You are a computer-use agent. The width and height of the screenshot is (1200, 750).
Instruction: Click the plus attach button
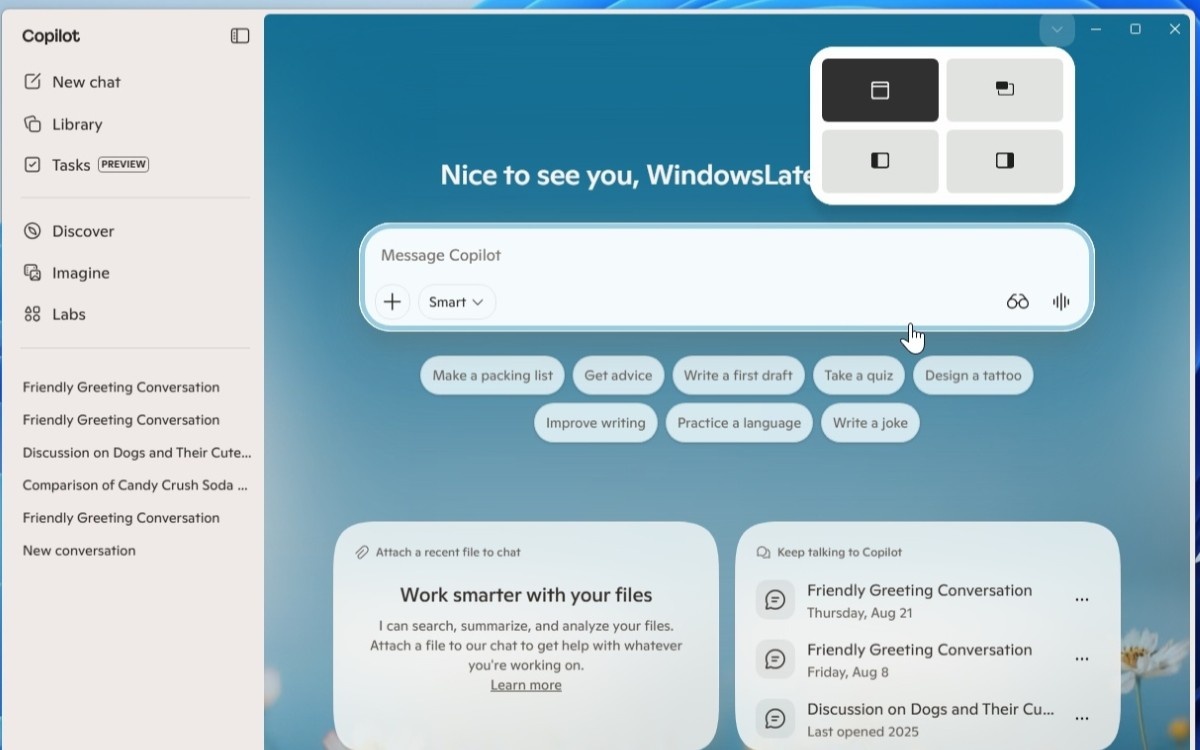(x=392, y=302)
